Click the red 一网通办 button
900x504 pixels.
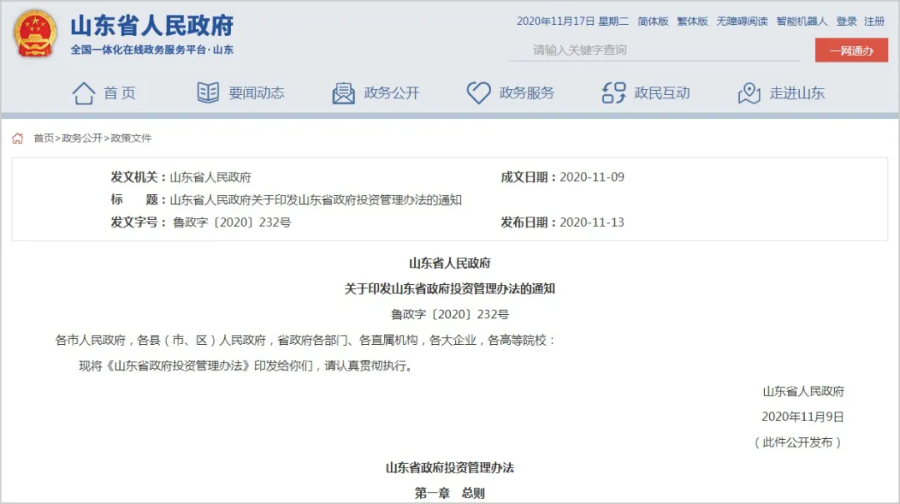[851, 51]
